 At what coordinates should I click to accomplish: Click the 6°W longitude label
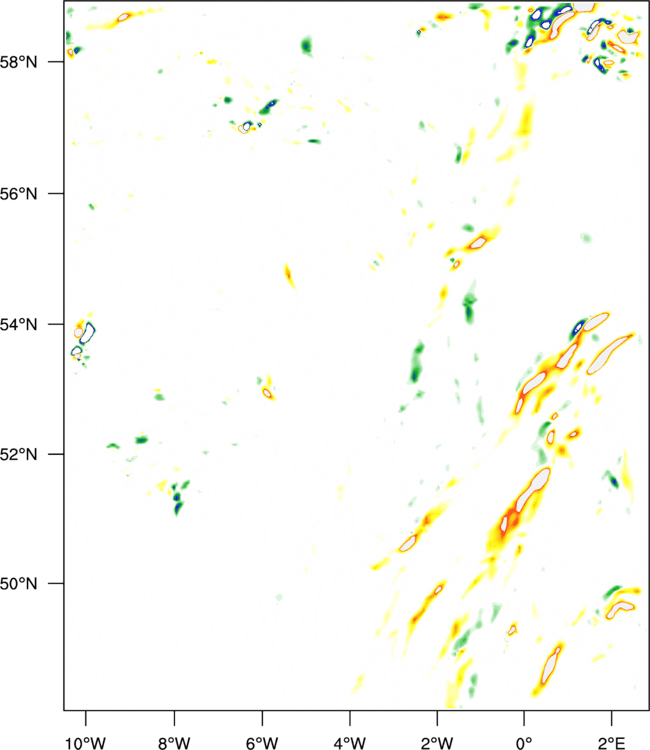click(262, 742)
